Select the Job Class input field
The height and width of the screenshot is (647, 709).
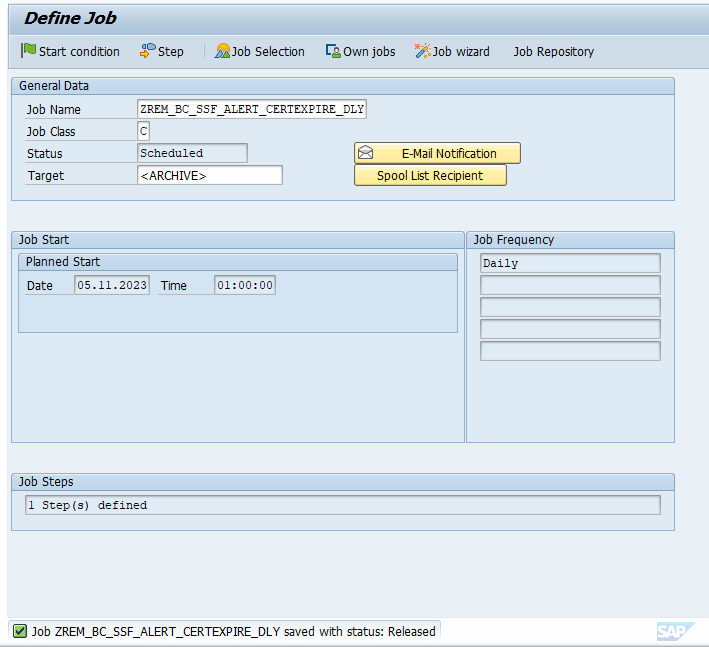tap(143, 131)
